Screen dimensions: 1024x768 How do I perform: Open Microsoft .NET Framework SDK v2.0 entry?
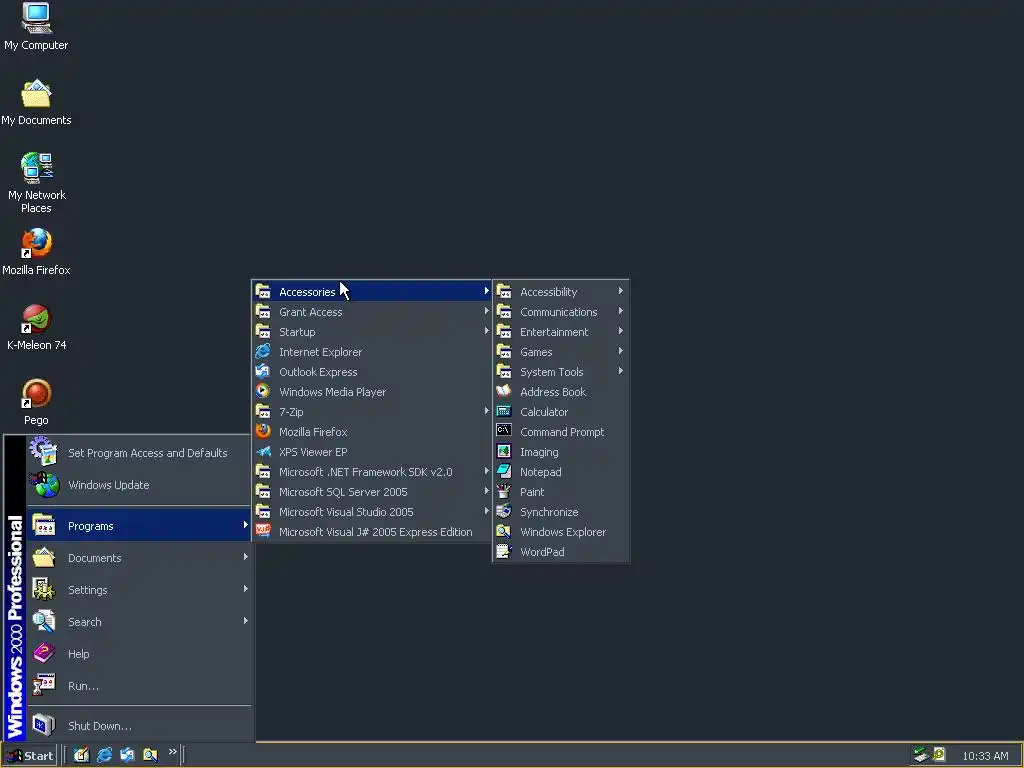[x=372, y=472]
